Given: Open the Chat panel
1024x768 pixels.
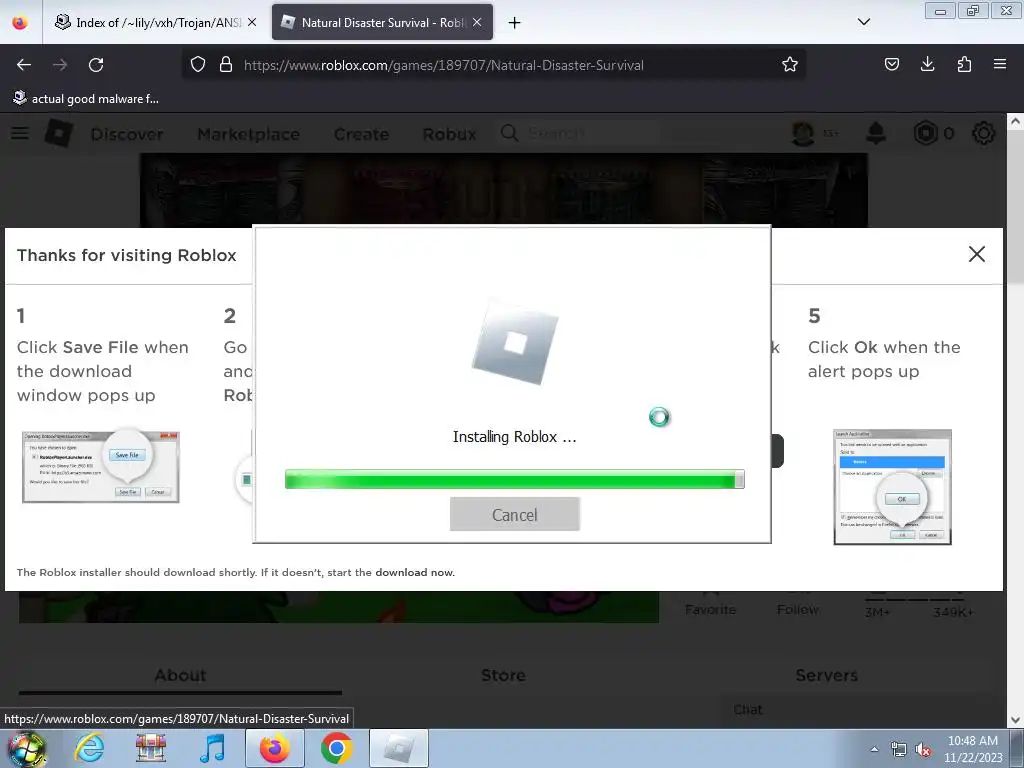Looking at the screenshot, I should [x=748, y=709].
